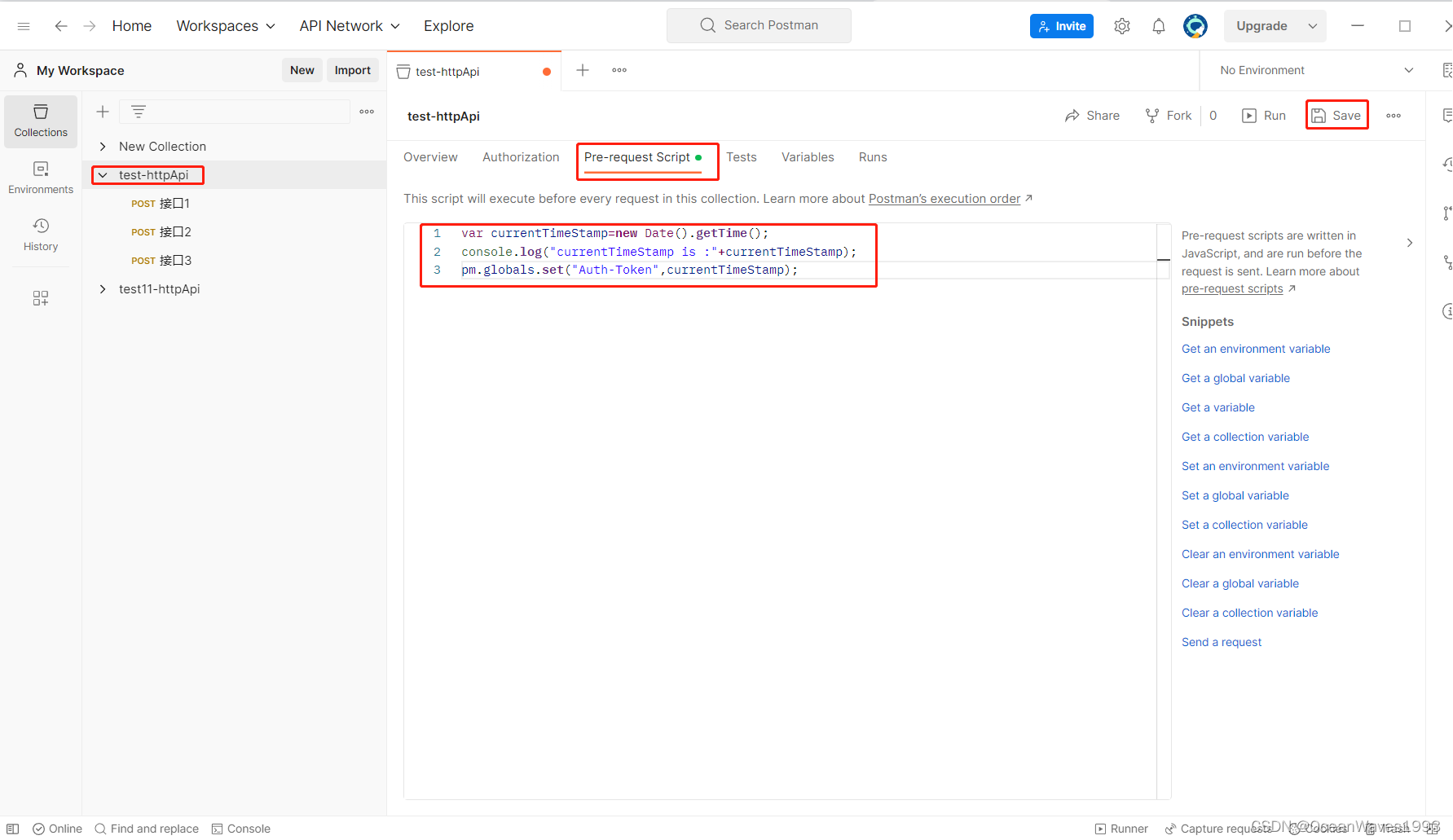The image size is (1453, 840).
Task: Click the collections filter input field
Action: pos(234,112)
